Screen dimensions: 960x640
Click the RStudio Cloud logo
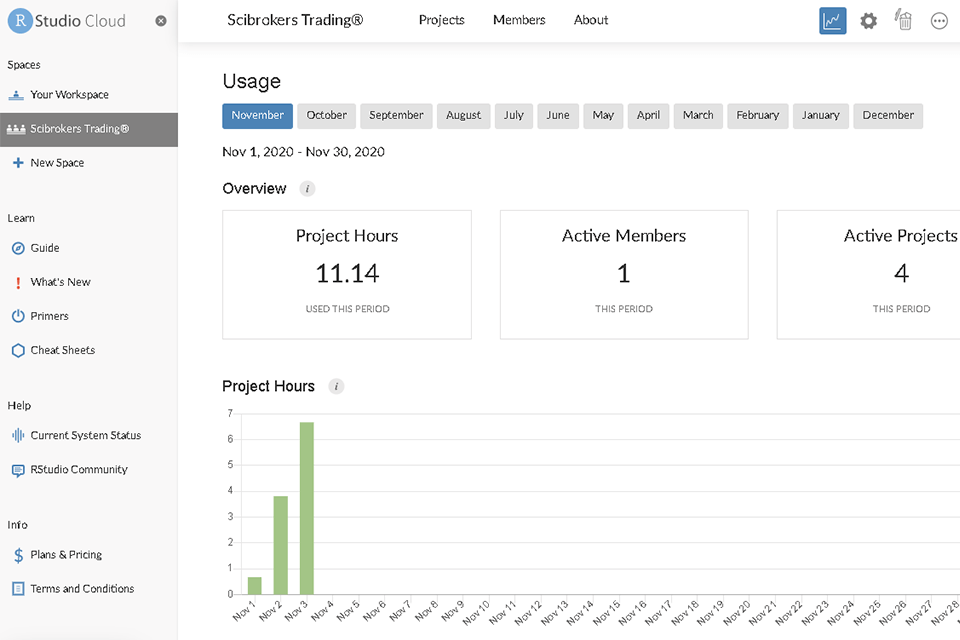(x=67, y=21)
